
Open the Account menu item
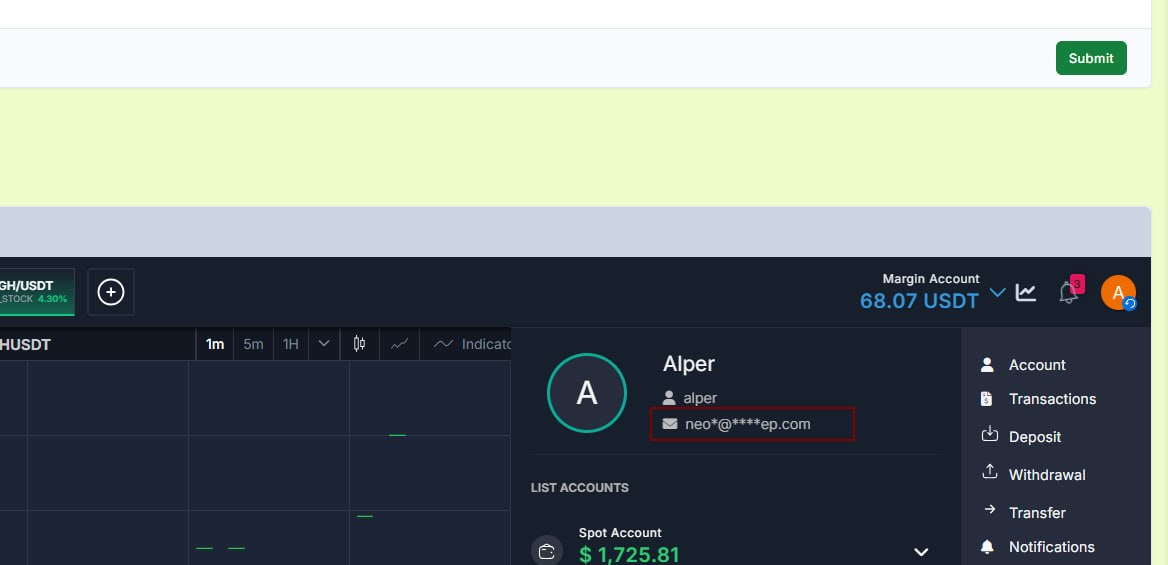click(1037, 365)
